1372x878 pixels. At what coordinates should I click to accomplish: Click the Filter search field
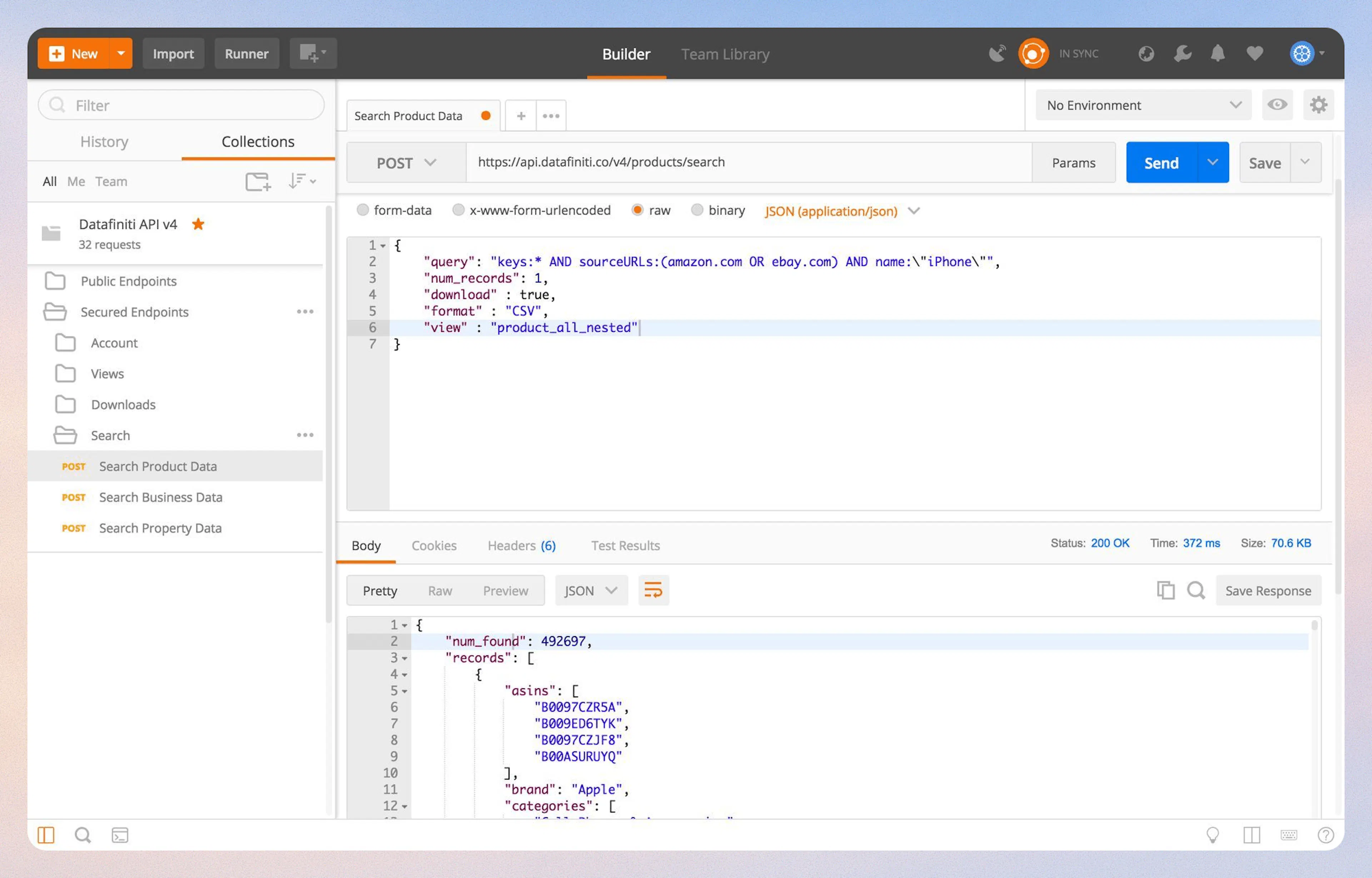tap(182, 105)
